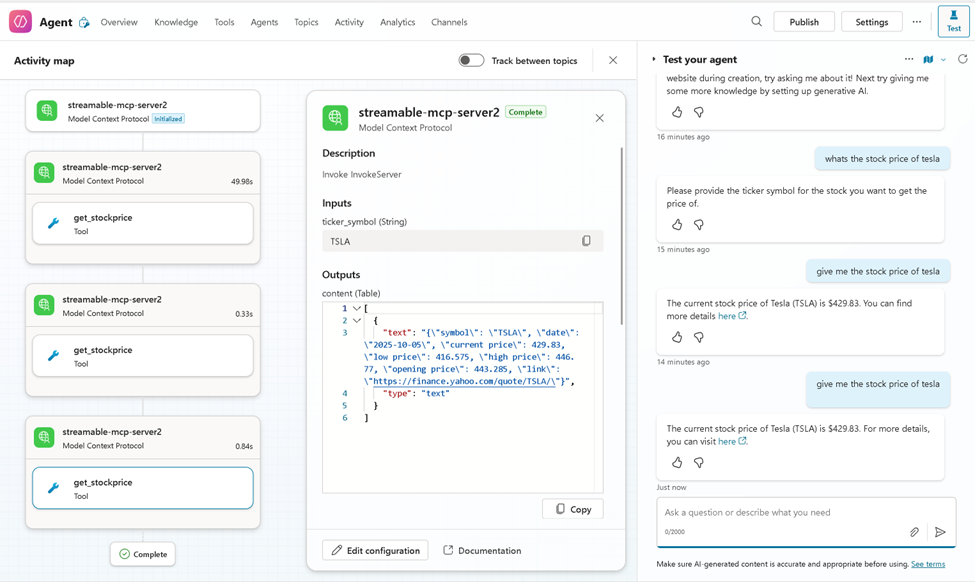Click the detail panel vertical scrollbar
Image resolution: width=975 pixels, height=582 pixels.
[622, 235]
